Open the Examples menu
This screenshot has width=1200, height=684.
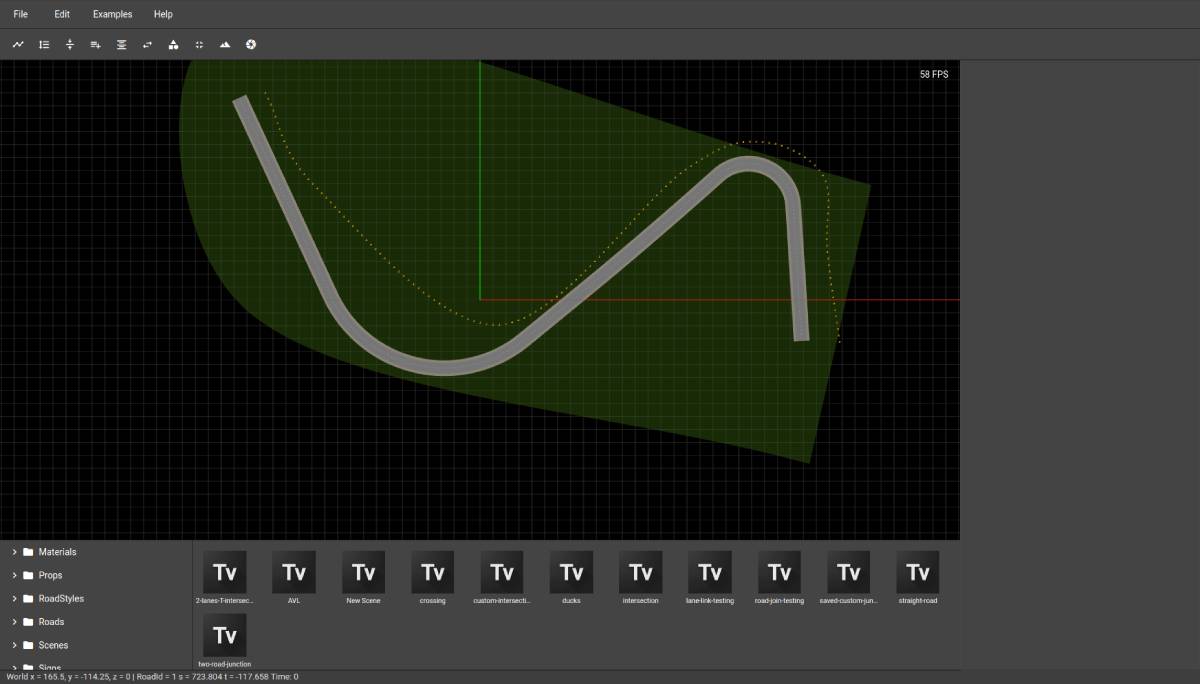pyautogui.click(x=112, y=14)
